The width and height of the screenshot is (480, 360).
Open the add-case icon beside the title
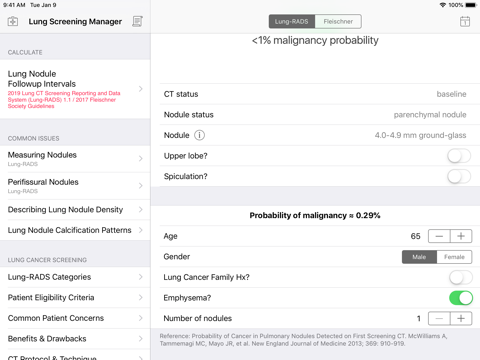point(13,21)
